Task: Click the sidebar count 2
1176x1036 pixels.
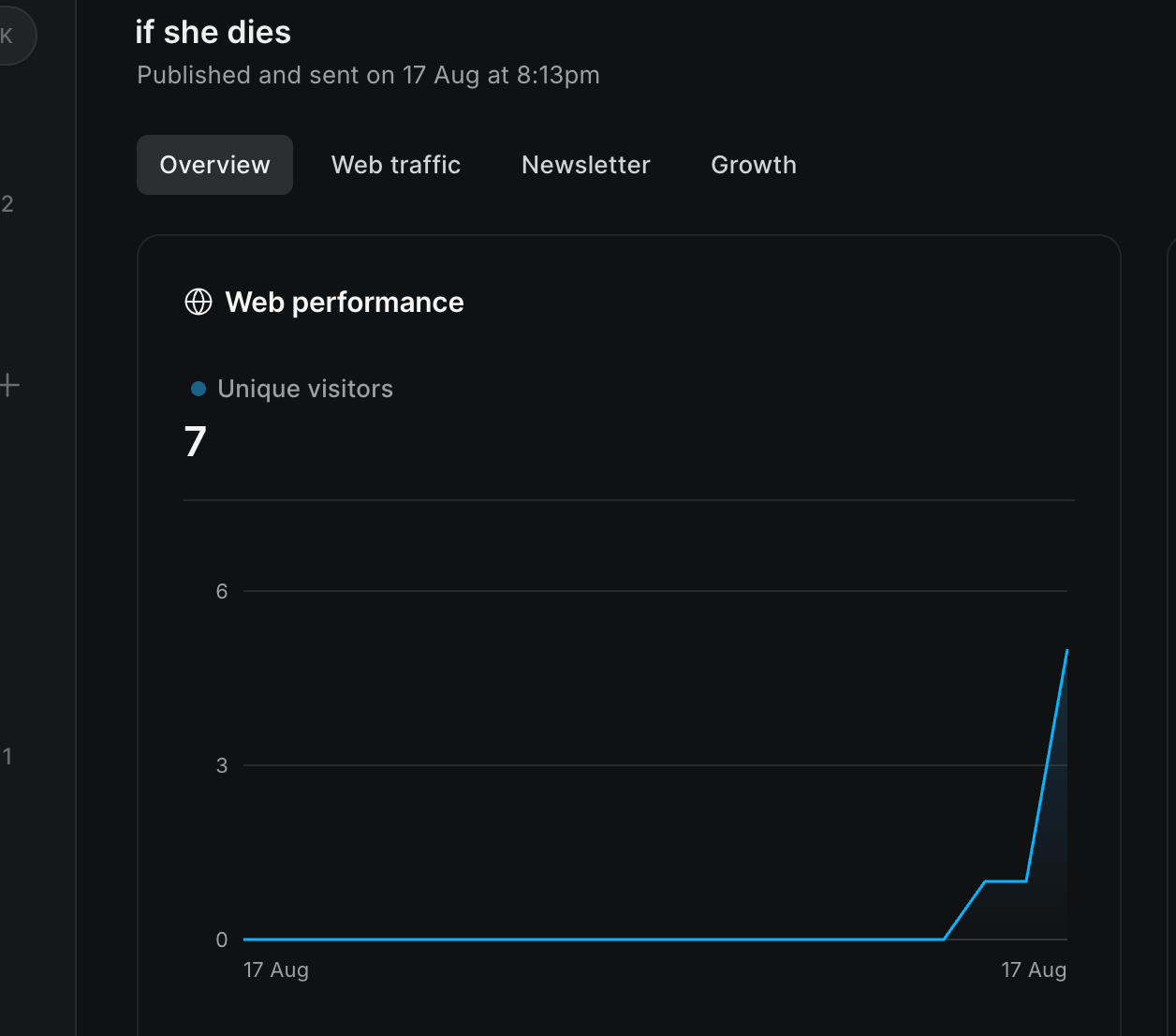Action: pos(7,204)
